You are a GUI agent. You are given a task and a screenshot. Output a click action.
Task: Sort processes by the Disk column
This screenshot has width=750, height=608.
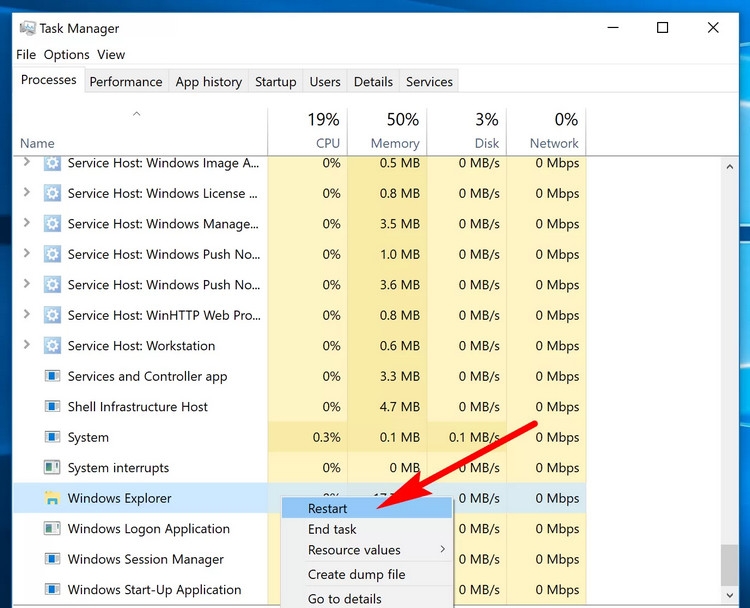[x=466, y=132]
